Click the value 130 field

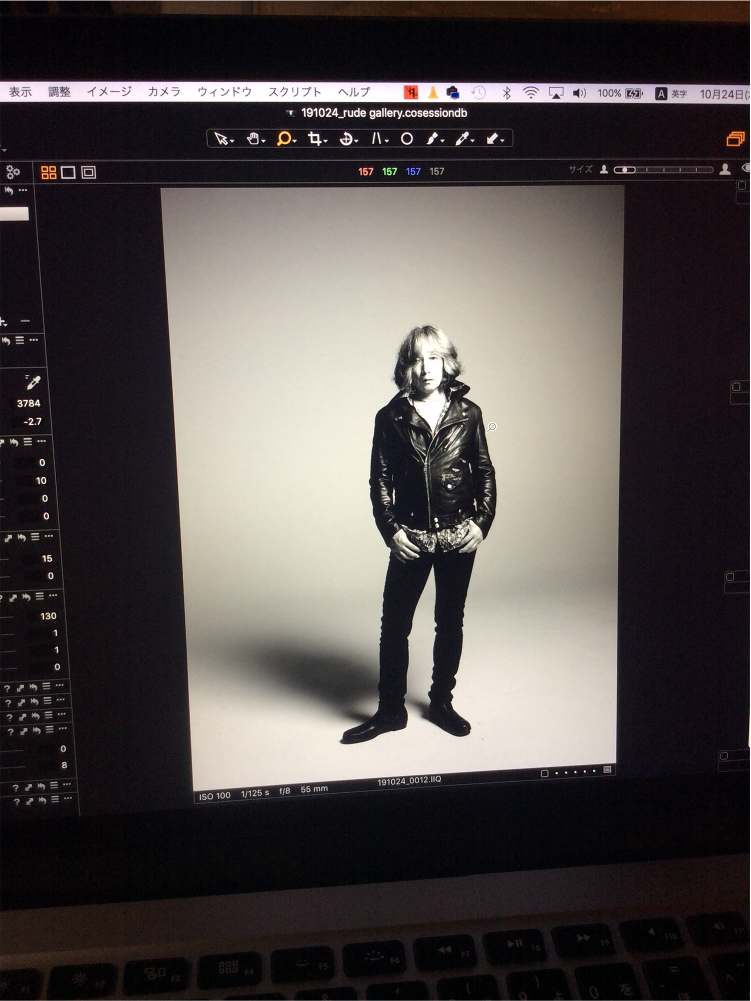48,616
